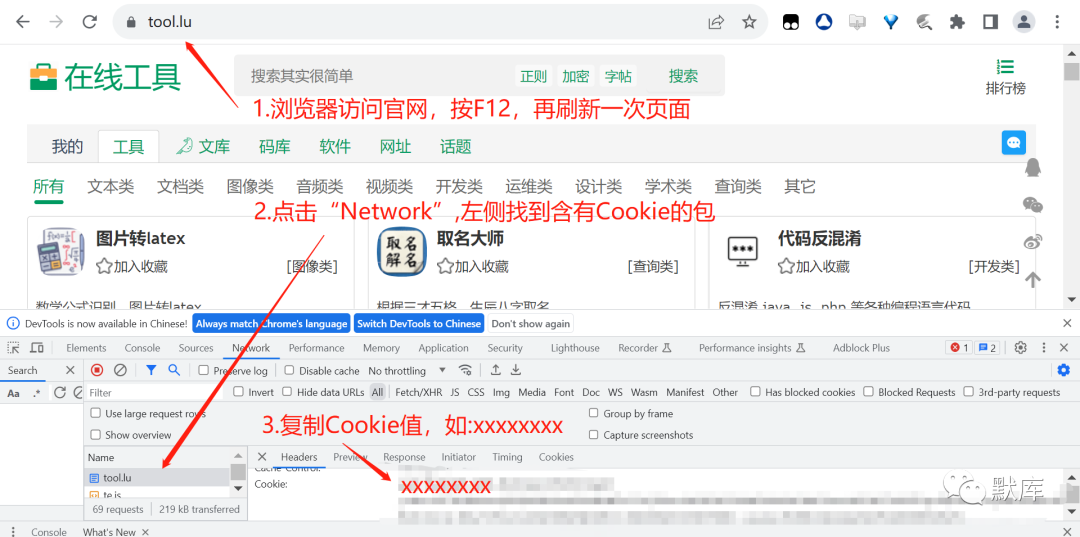Open the Application tab

444,348
